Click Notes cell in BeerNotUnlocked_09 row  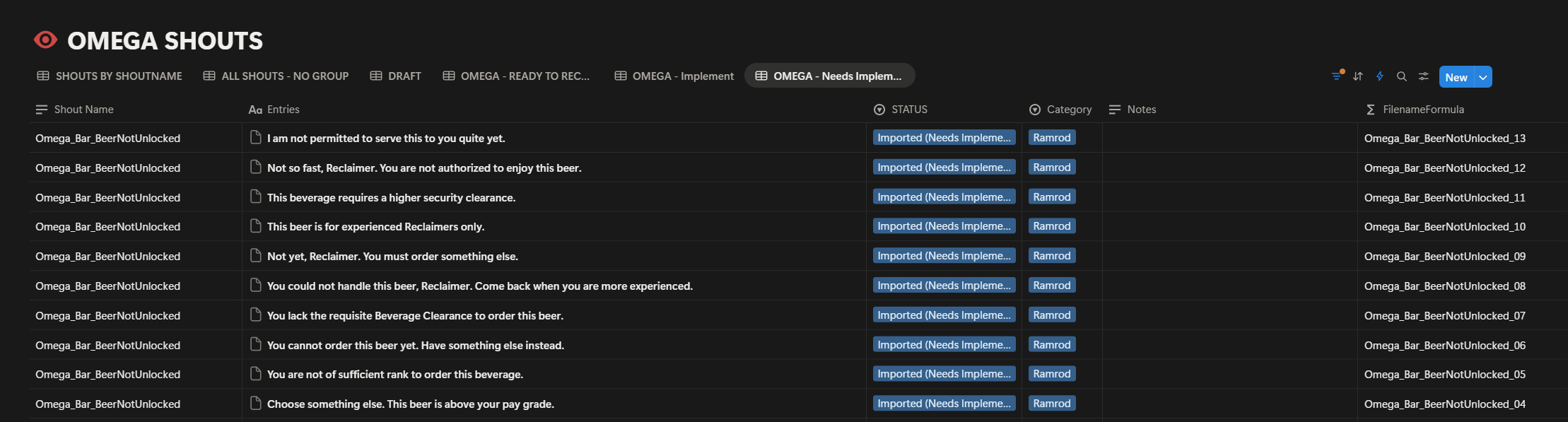click(x=1229, y=256)
